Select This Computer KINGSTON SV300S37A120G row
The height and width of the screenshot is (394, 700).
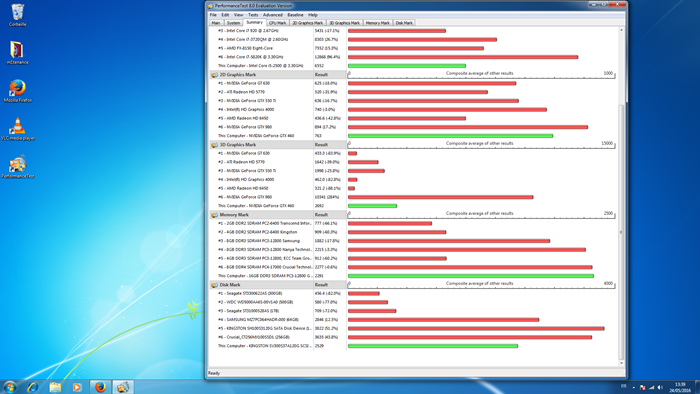click(412, 346)
